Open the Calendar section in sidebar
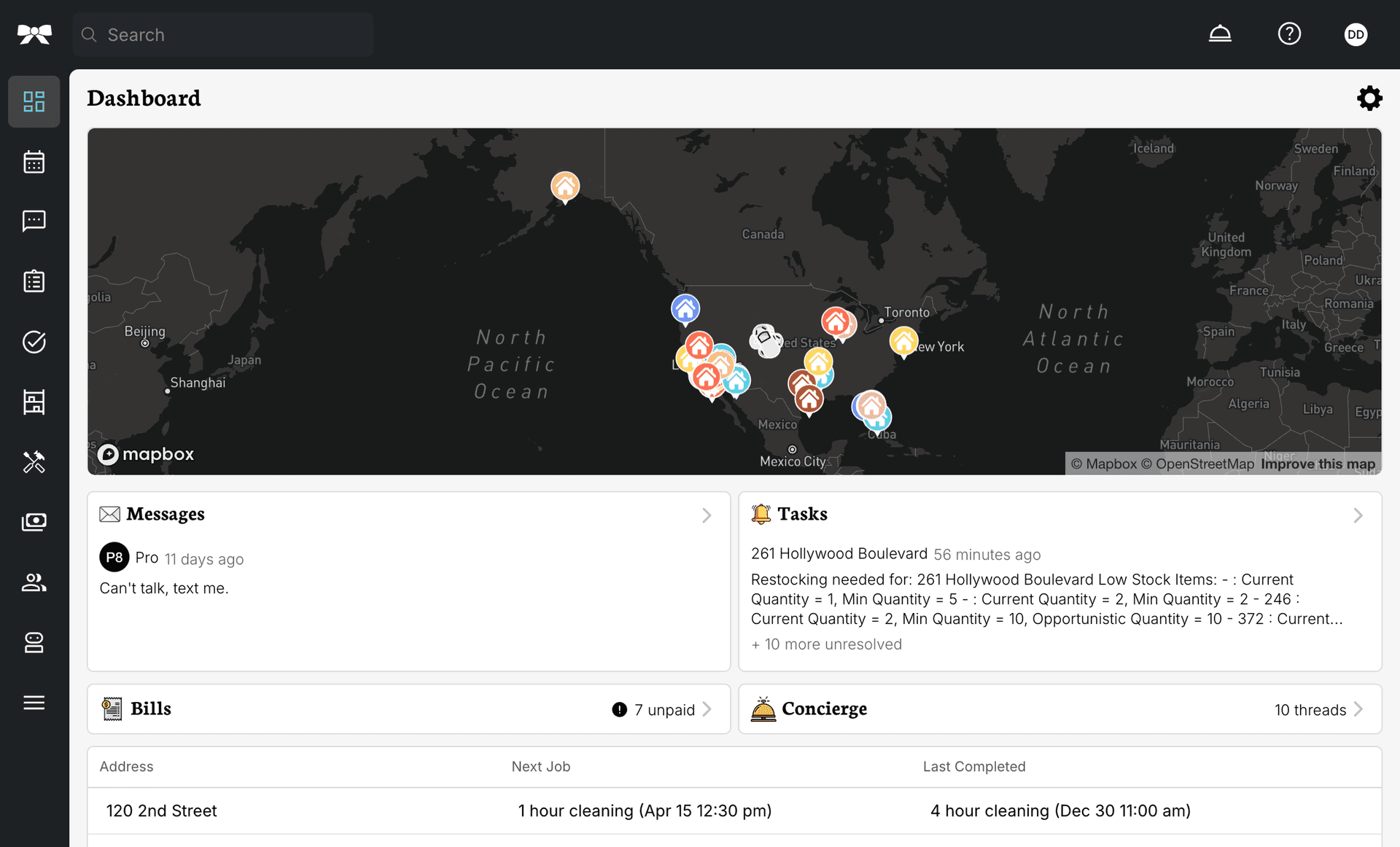Screen dimensions: 1400x847 point(34,161)
